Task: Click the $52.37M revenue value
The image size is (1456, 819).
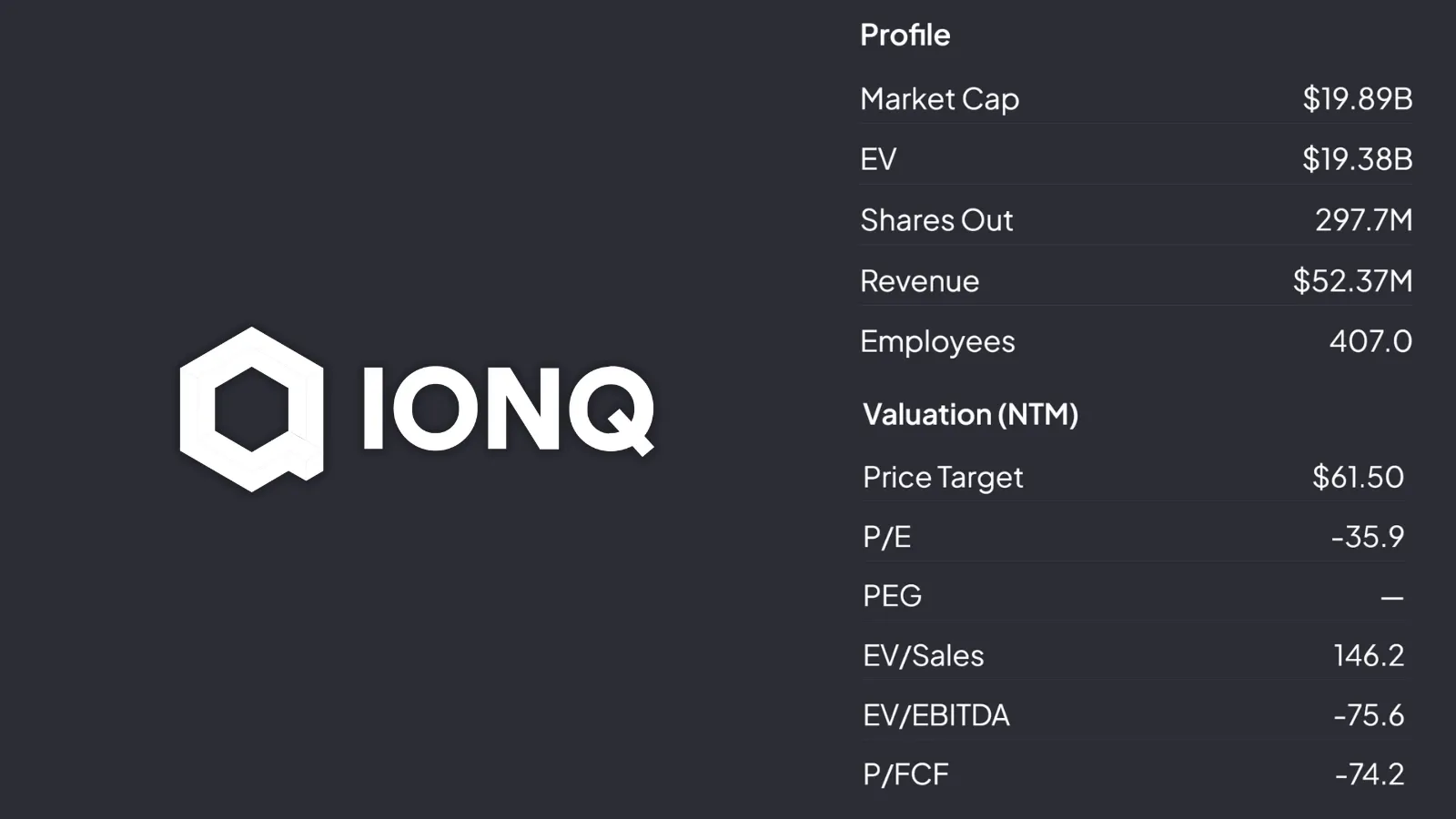Action: click(1352, 280)
